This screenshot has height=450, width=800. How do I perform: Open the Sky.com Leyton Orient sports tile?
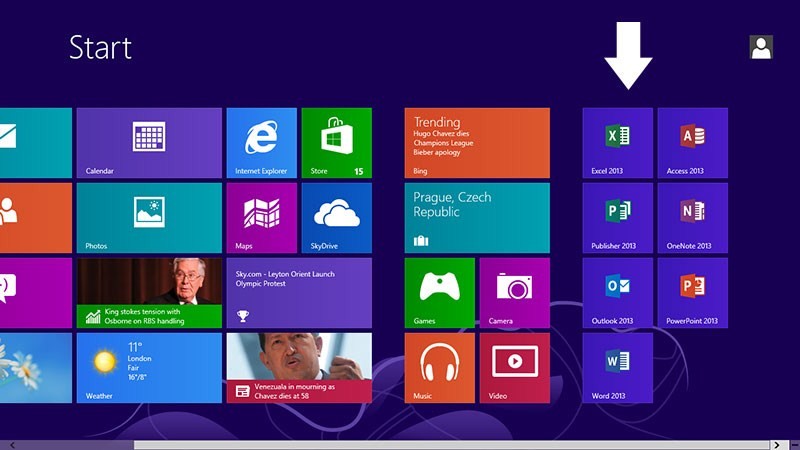(299, 293)
